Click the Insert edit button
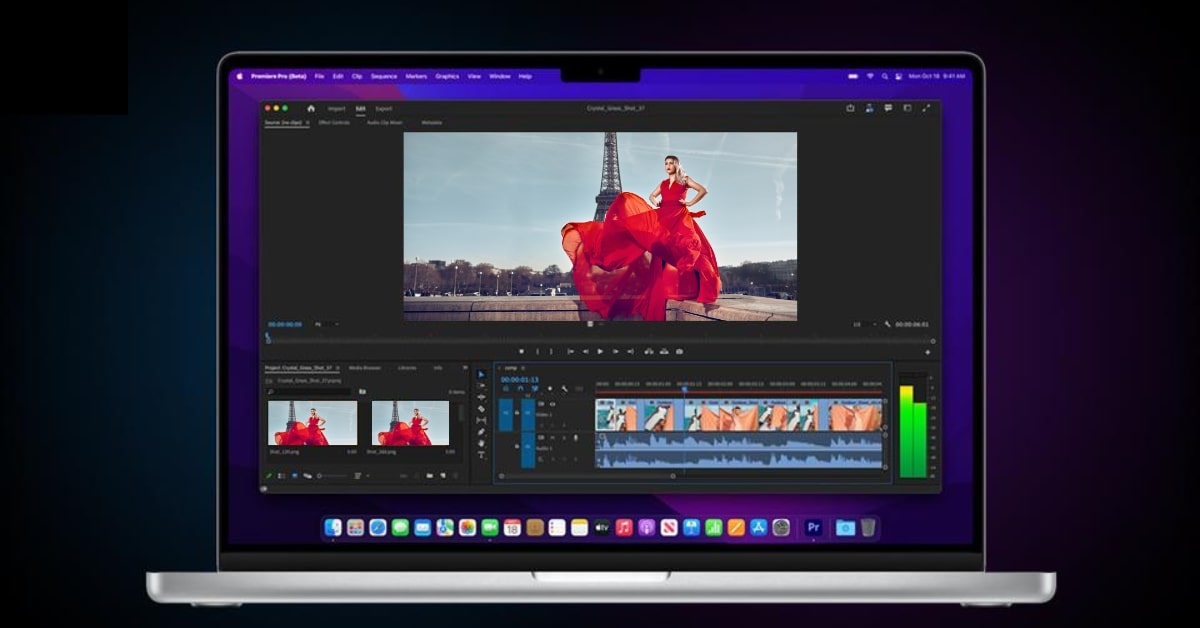1200x628 pixels. pos(649,351)
